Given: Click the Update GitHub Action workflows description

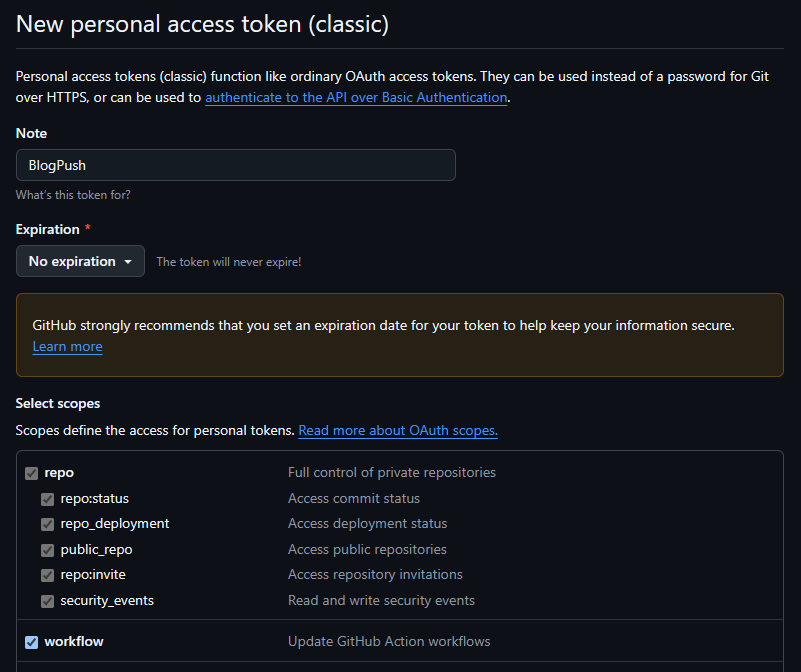Looking at the screenshot, I should pos(389,641).
